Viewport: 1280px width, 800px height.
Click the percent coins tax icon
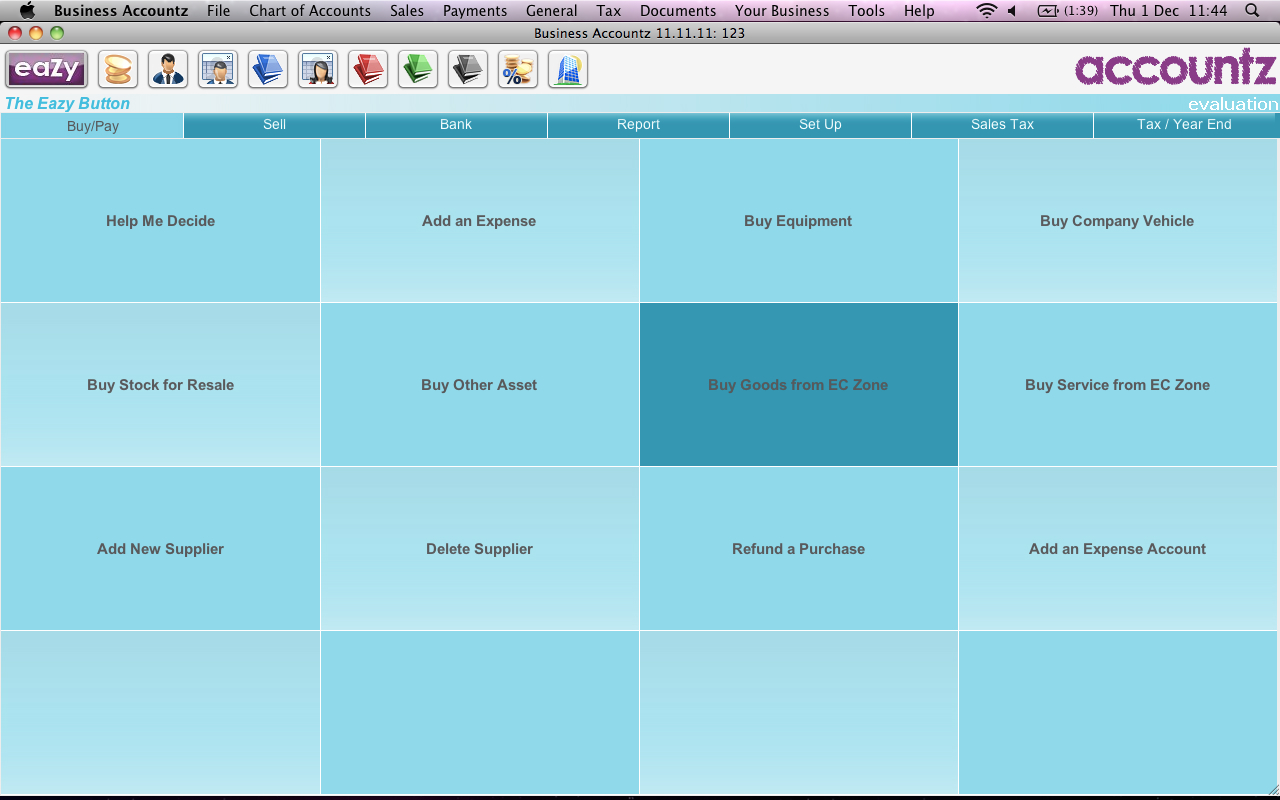click(x=518, y=70)
